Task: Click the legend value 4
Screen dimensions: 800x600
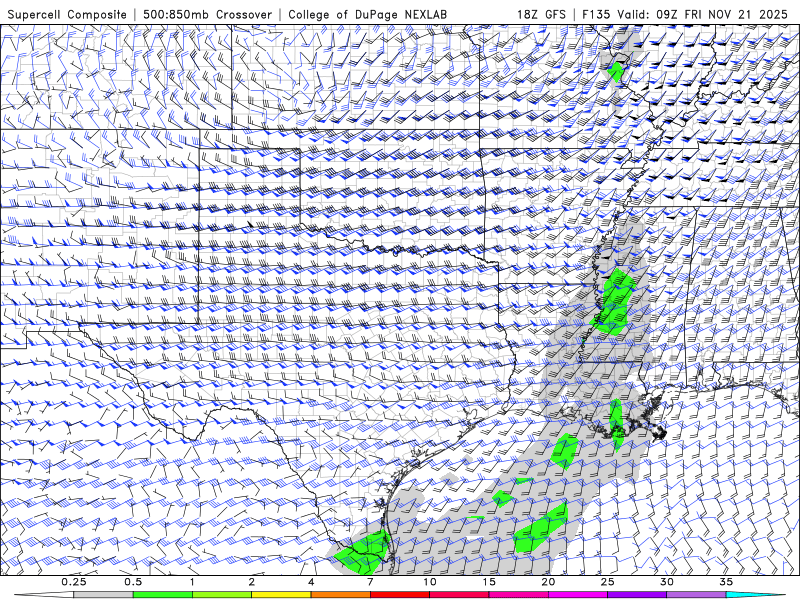Action: (x=311, y=582)
